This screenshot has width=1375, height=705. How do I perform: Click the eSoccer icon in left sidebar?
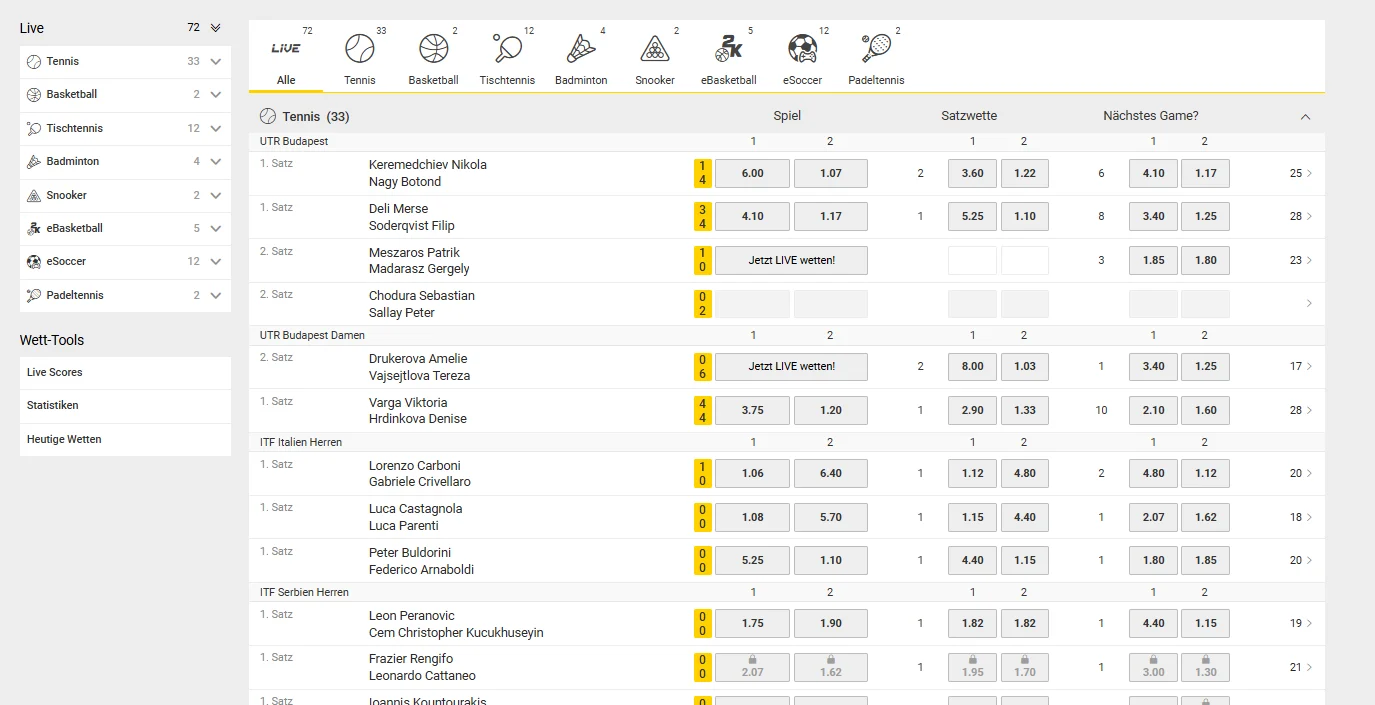tap(34, 262)
